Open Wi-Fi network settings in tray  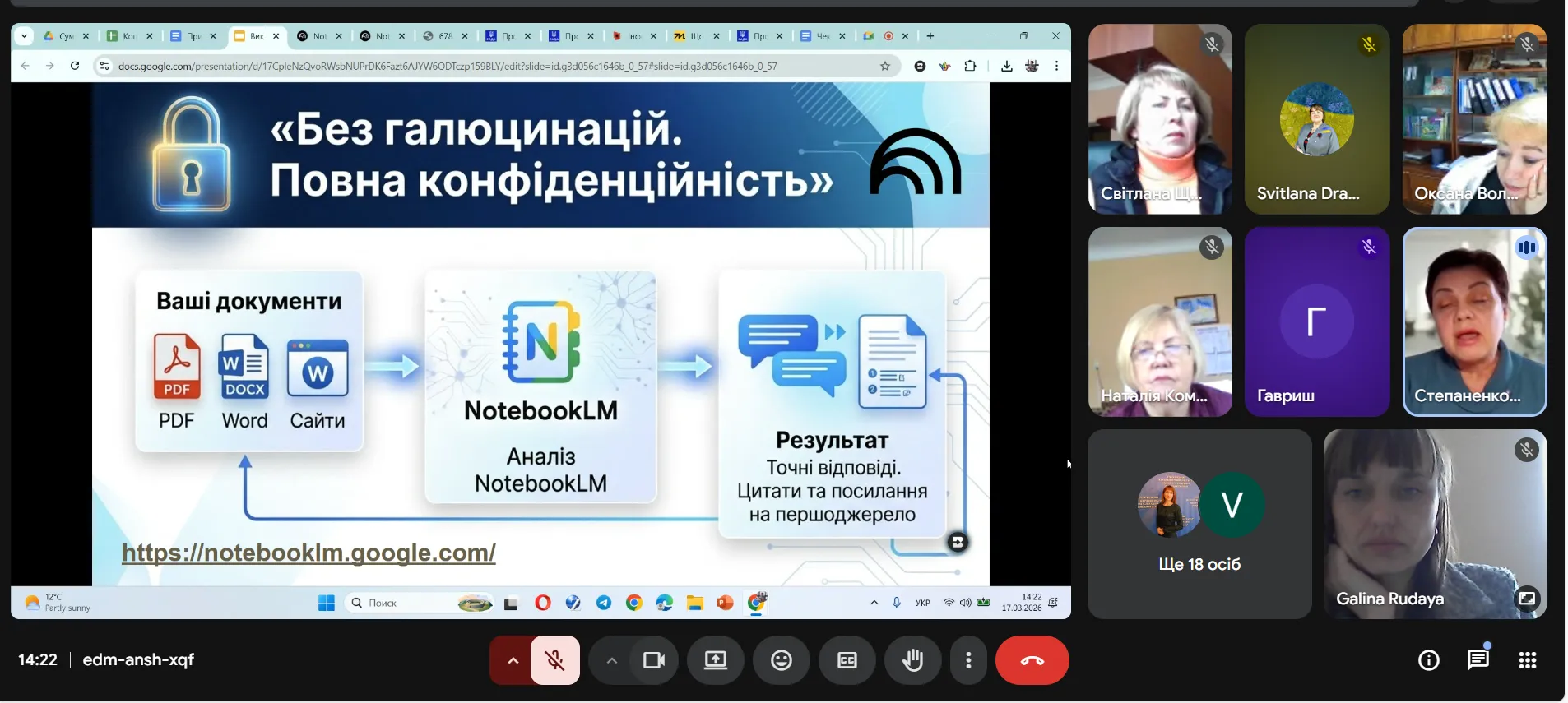[x=949, y=603]
